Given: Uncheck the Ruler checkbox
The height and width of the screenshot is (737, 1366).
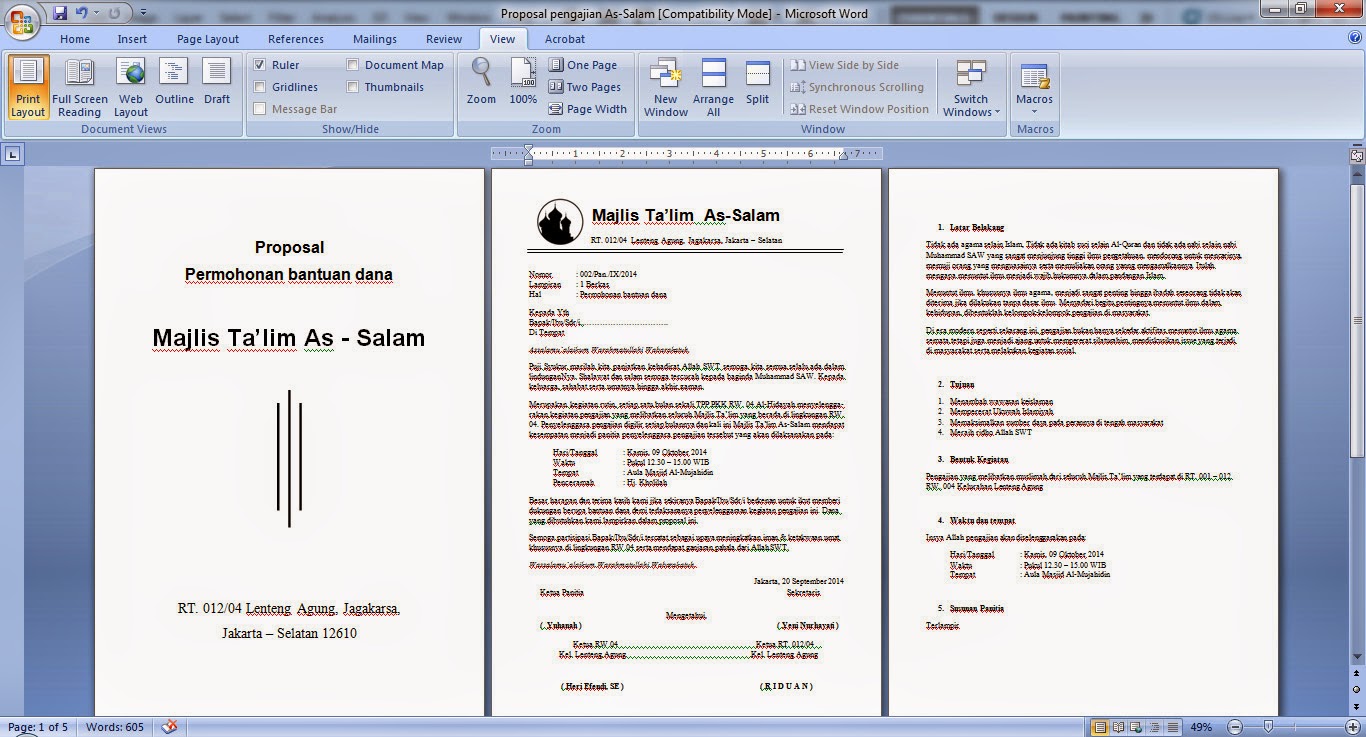Looking at the screenshot, I should click(x=260, y=65).
